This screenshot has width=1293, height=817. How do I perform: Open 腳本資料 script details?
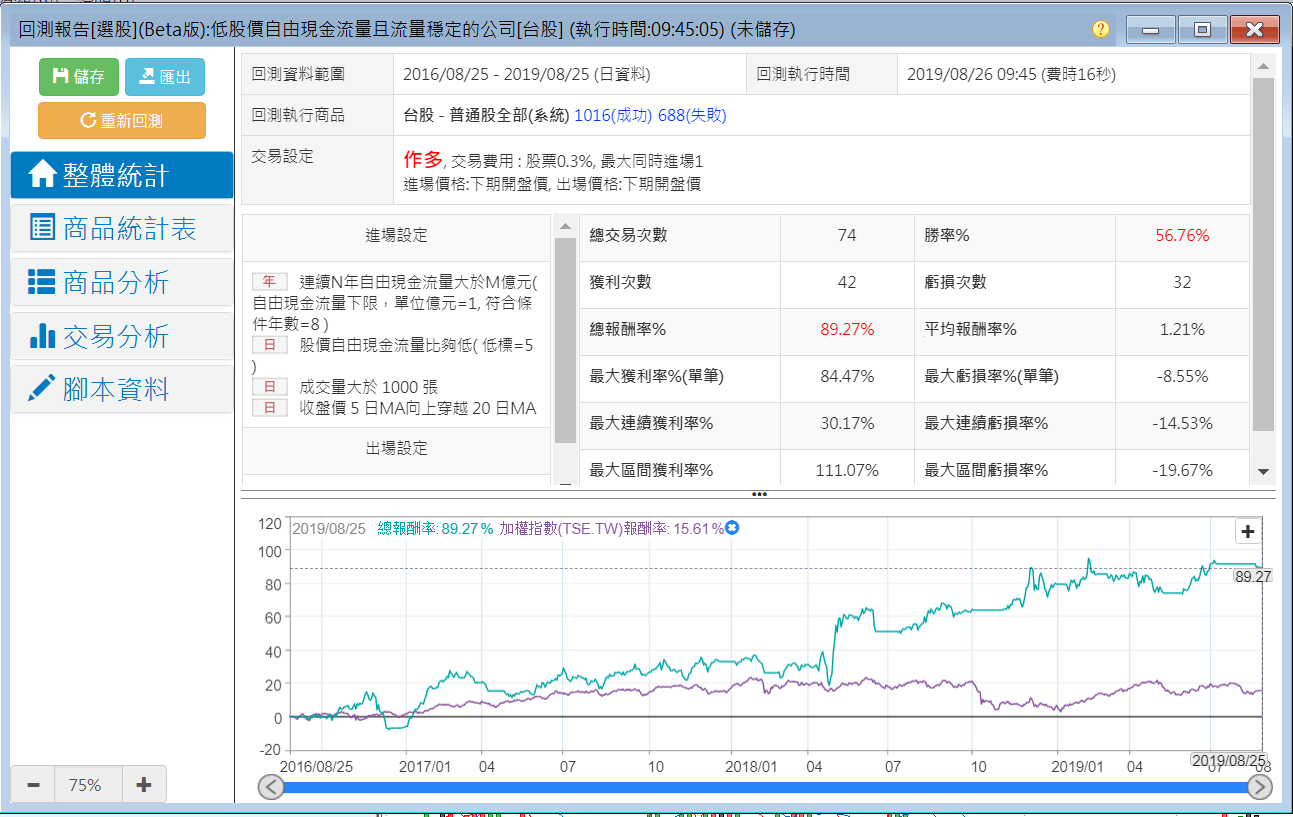pyautogui.click(x=122, y=390)
